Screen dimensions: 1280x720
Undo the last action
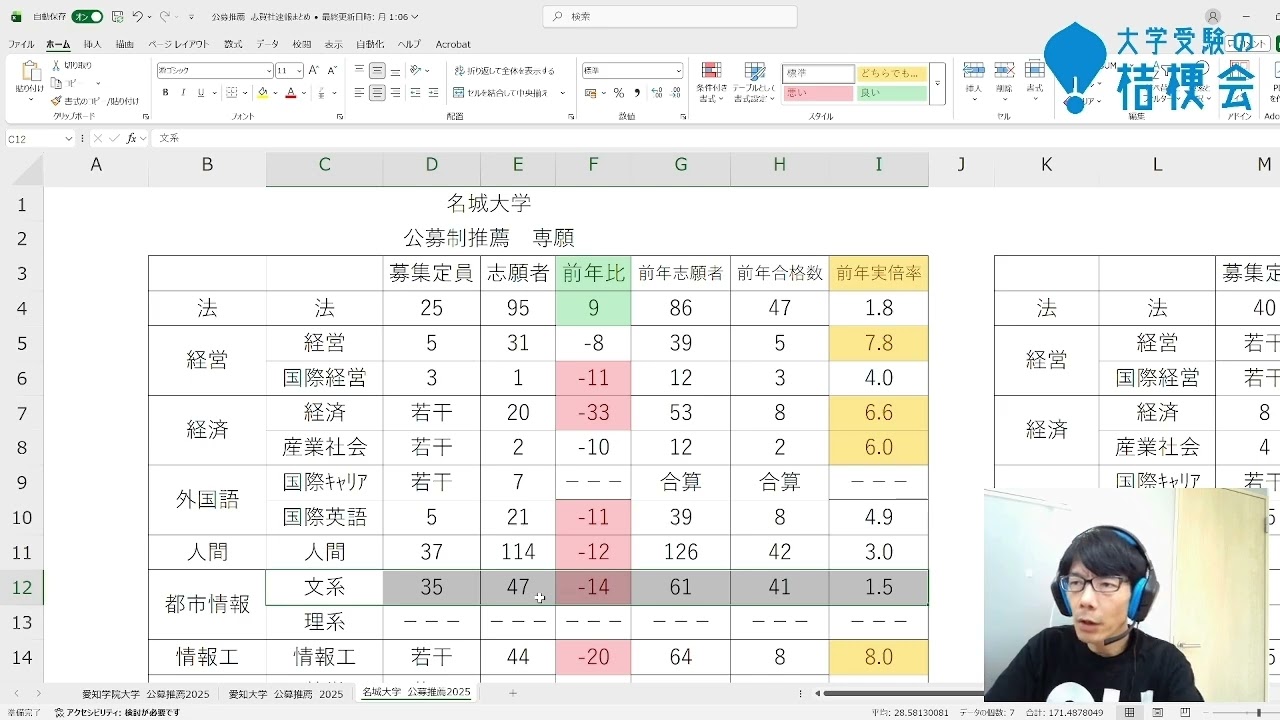(137, 16)
